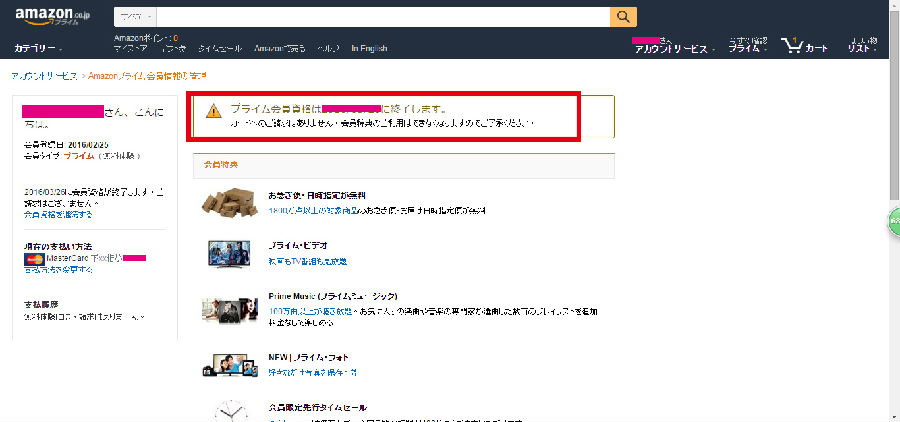Click the yellow warning triangle icon
The image size is (900, 422).
(214, 111)
